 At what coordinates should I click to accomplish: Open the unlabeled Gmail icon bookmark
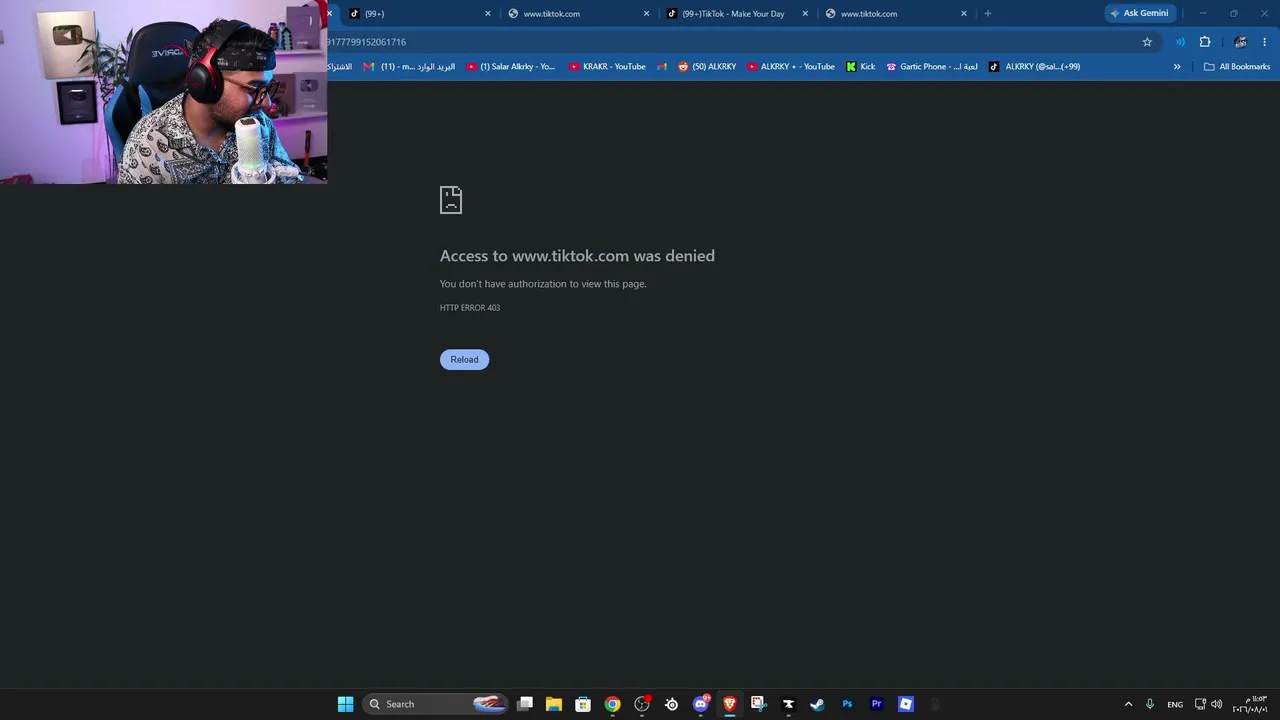[662, 67]
